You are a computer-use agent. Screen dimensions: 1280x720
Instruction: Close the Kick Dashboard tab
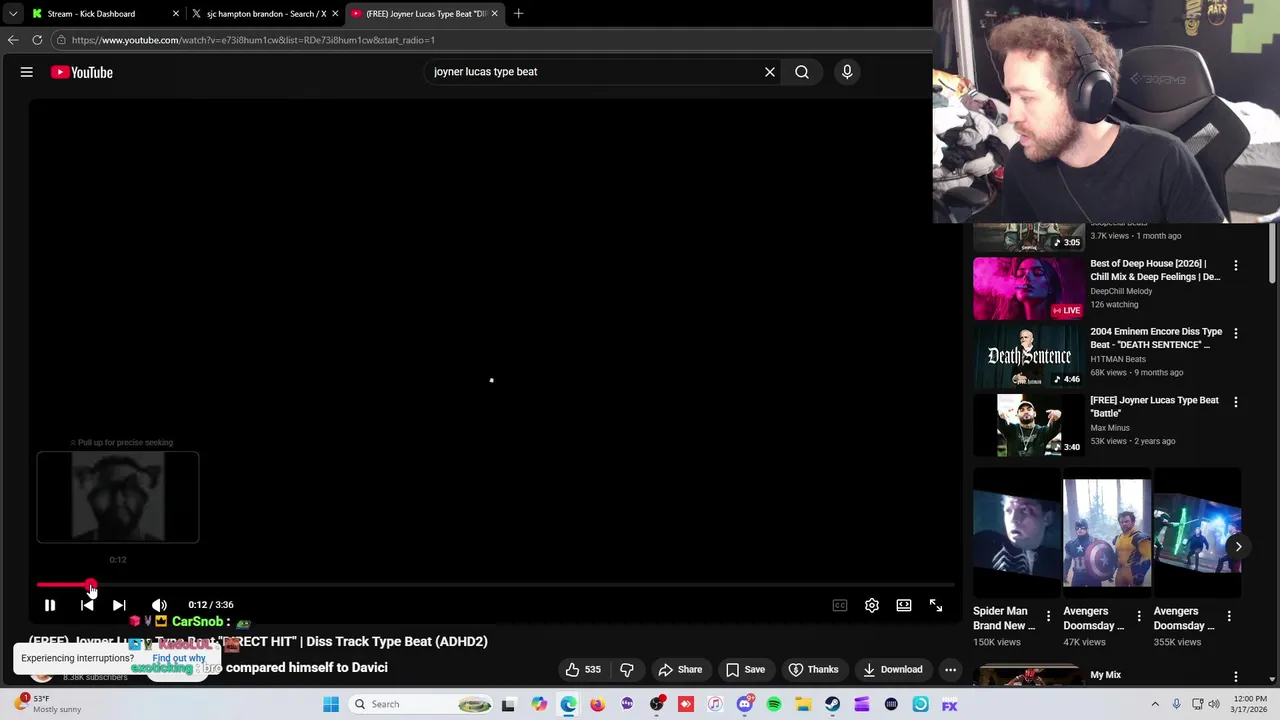[176, 14]
